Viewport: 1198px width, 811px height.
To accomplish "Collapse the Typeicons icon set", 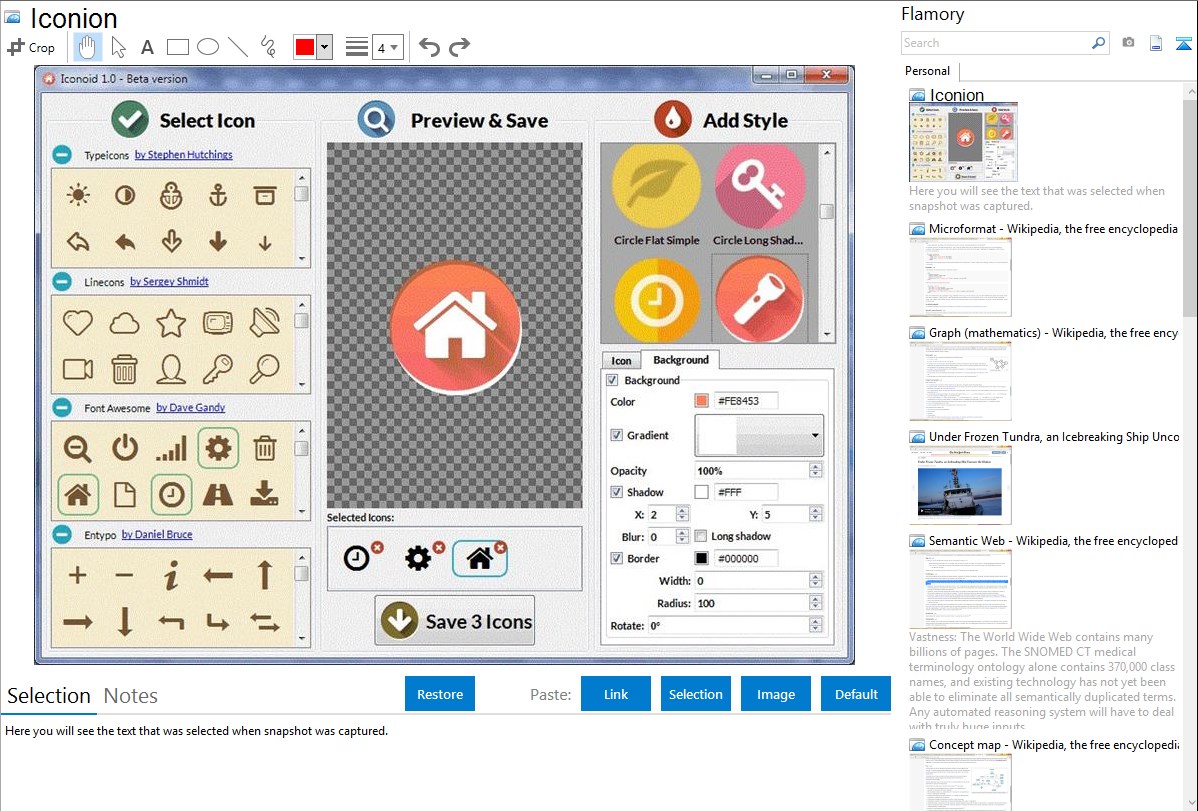I will 62,155.
